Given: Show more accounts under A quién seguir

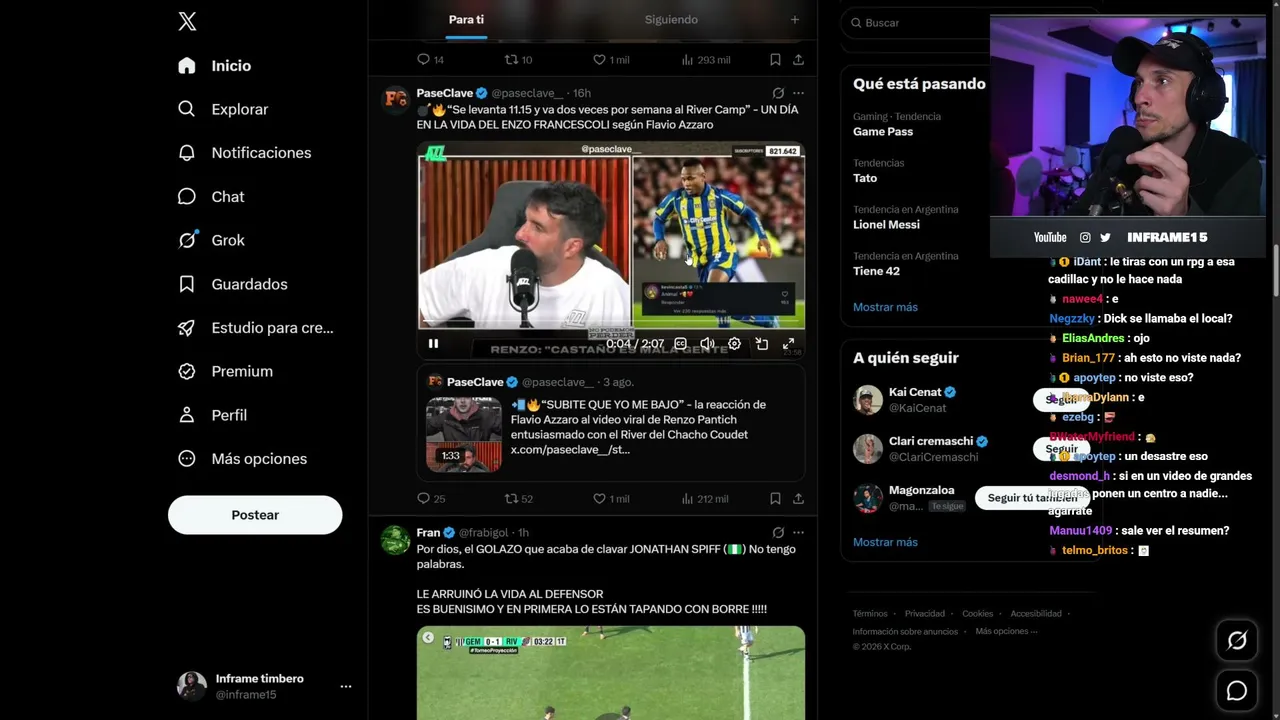Looking at the screenshot, I should pos(885,542).
